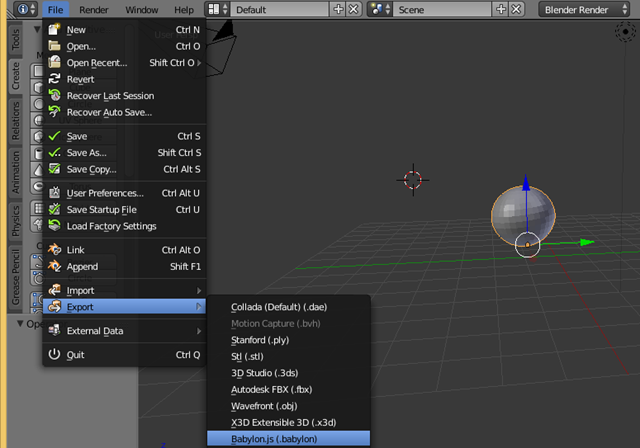Export as Stanford (.ply)
Screen dimensions: 640x448
[289, 340]
